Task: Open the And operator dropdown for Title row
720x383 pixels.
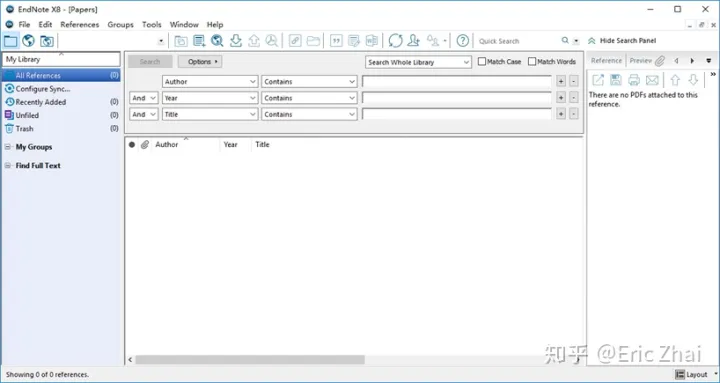Action: point(144,115)
